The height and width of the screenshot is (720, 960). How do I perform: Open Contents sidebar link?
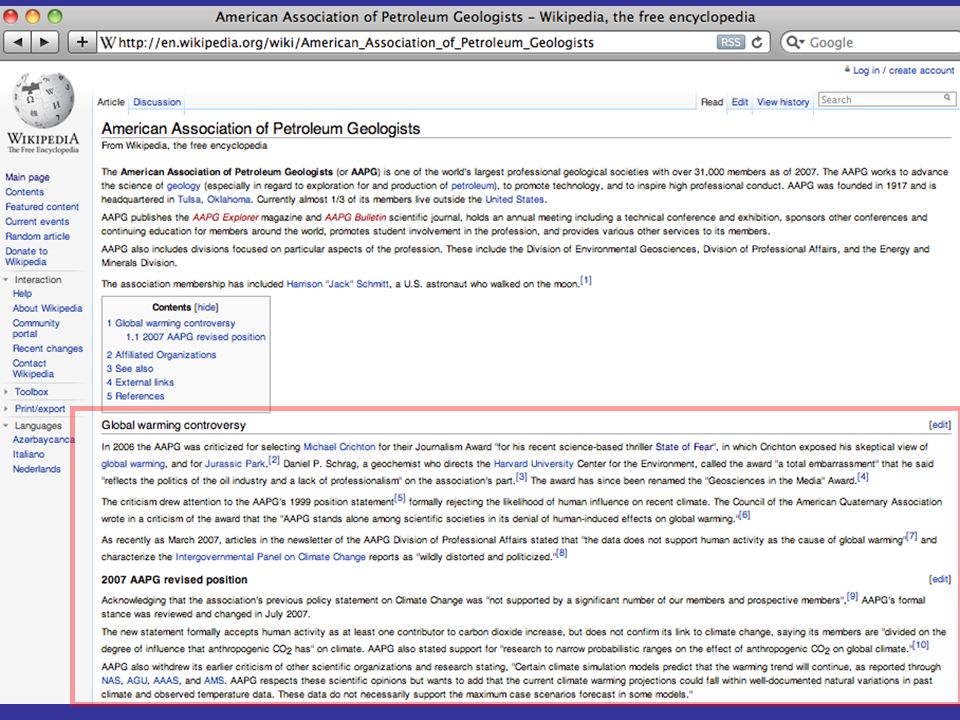(24, 192)
